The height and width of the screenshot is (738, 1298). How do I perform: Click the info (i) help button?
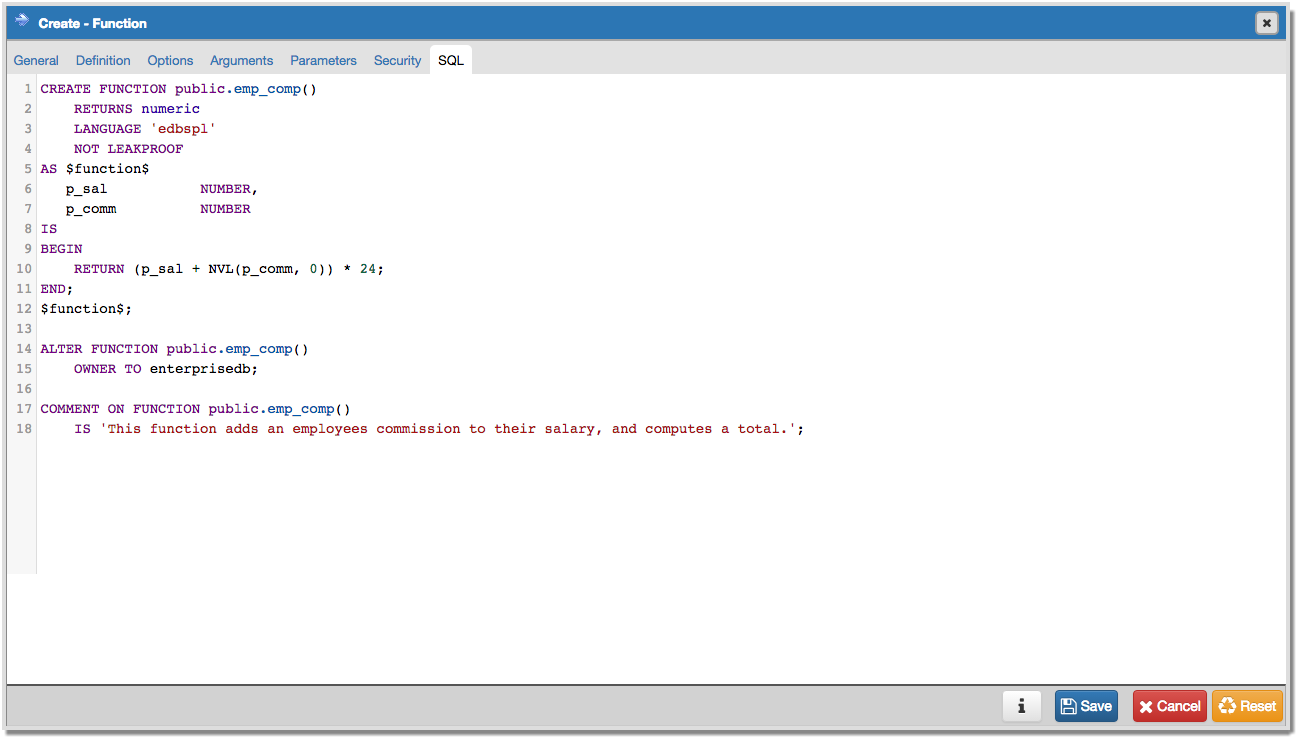point(1021,706)
